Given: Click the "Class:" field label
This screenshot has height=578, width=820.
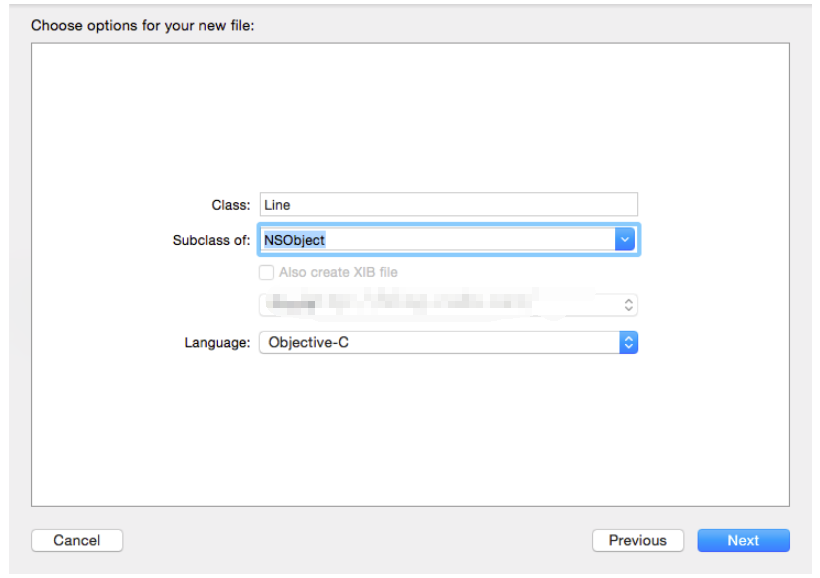Looking at the screenshot, I should tap(231, 205).
